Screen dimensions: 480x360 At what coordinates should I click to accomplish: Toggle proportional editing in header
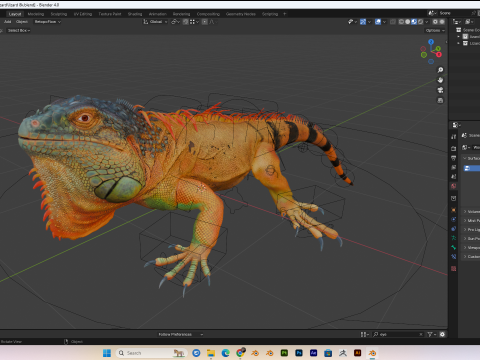(x=205, y=22)
